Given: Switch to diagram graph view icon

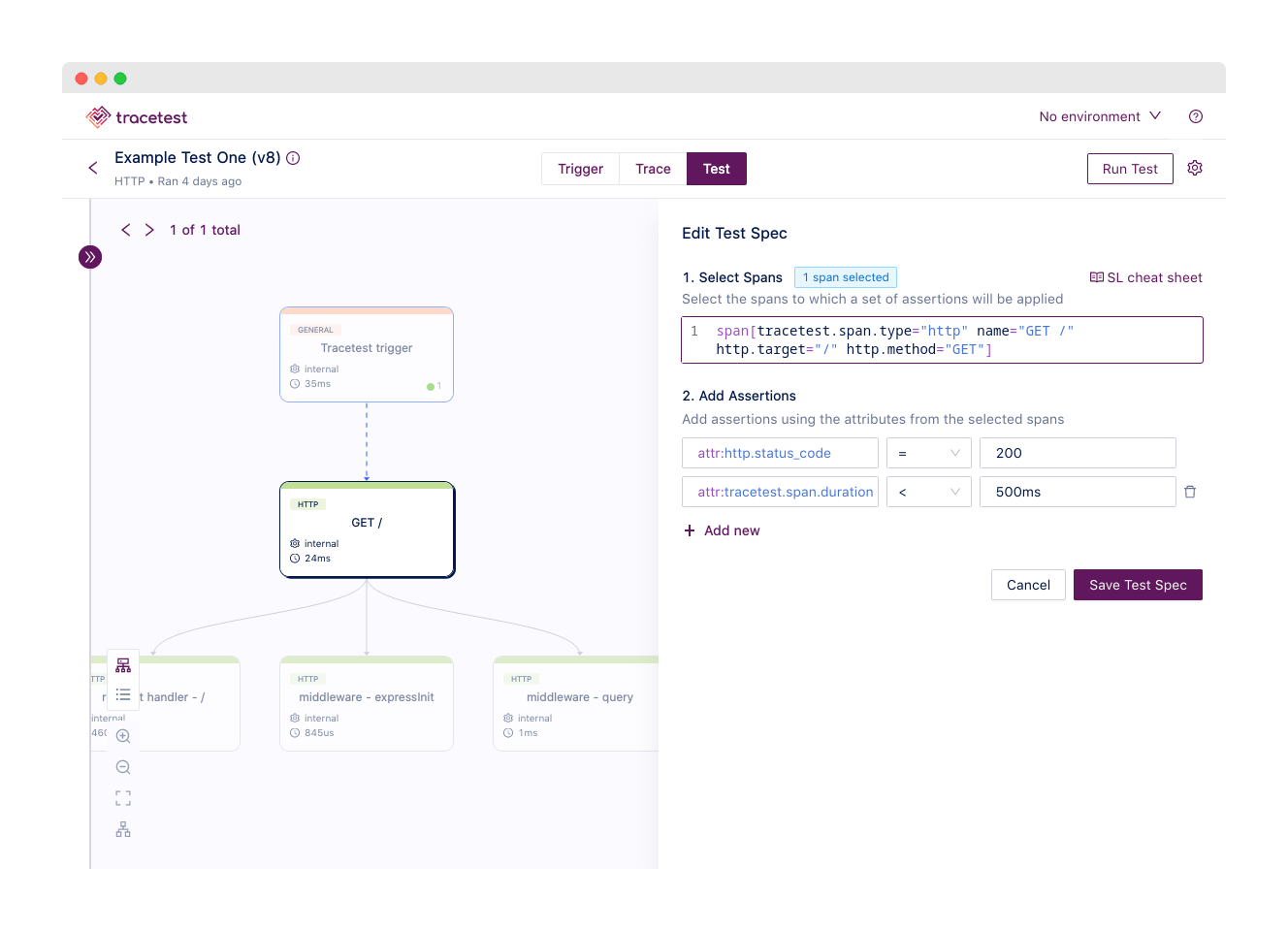Looking at the screenshot, I should [x=123, y=665].
